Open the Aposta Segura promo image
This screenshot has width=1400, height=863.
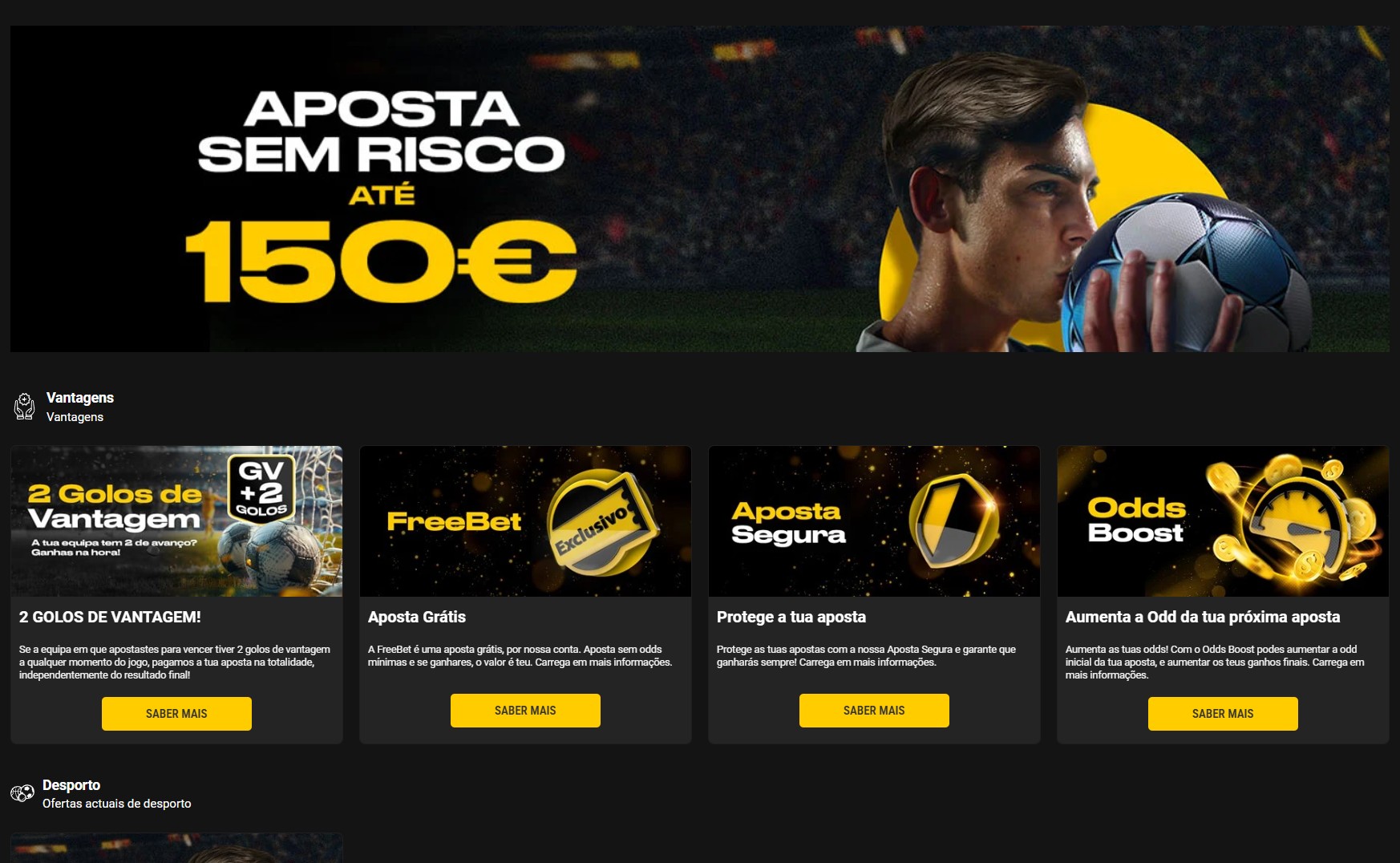pyautogui.click(x=874, y=521)
